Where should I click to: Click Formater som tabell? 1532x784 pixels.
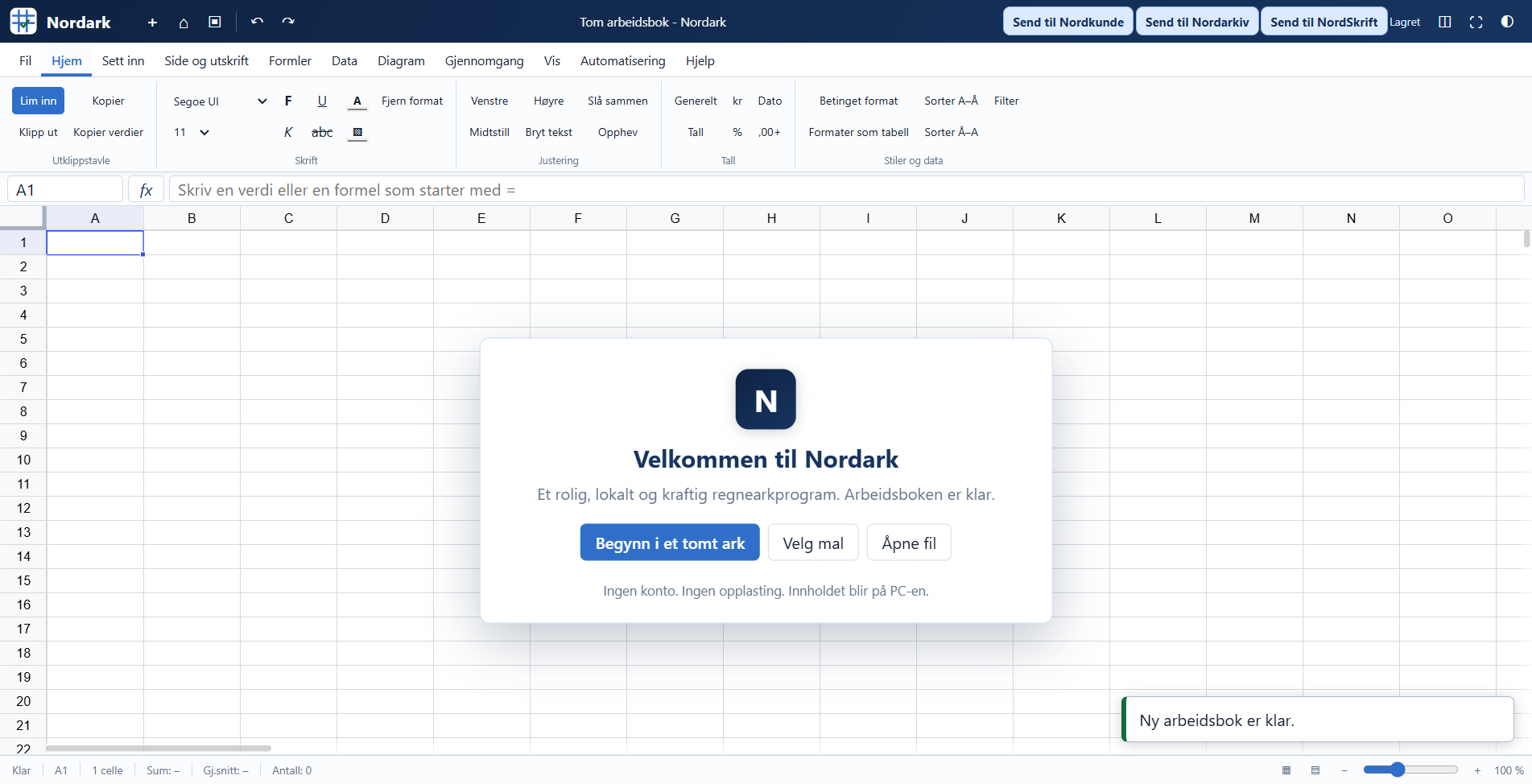(858, 132)
